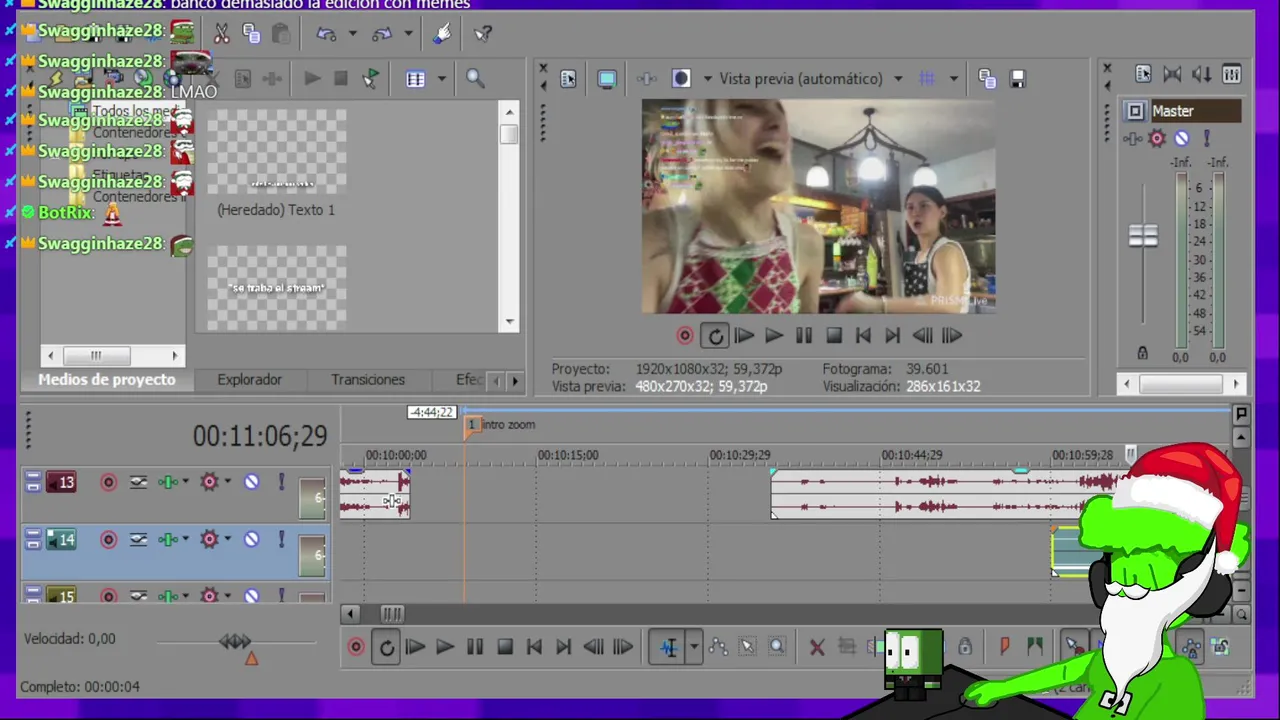
Task: Click the Downmix output icon in Master panel
Action: [1173, 74]
